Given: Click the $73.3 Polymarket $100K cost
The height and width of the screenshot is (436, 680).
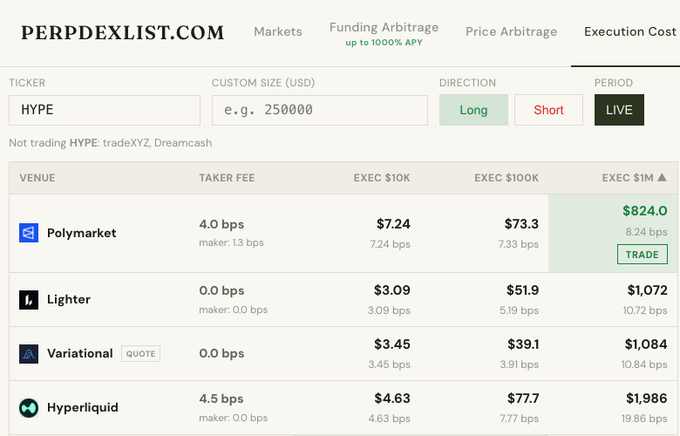Looking at the screenshot, I should (x=521, y=224).
